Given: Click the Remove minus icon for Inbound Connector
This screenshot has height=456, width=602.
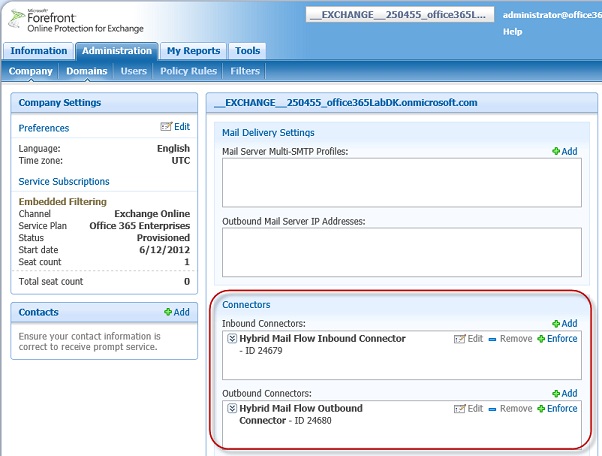Looking at the screenshot, I should click(x=492, y=339).
